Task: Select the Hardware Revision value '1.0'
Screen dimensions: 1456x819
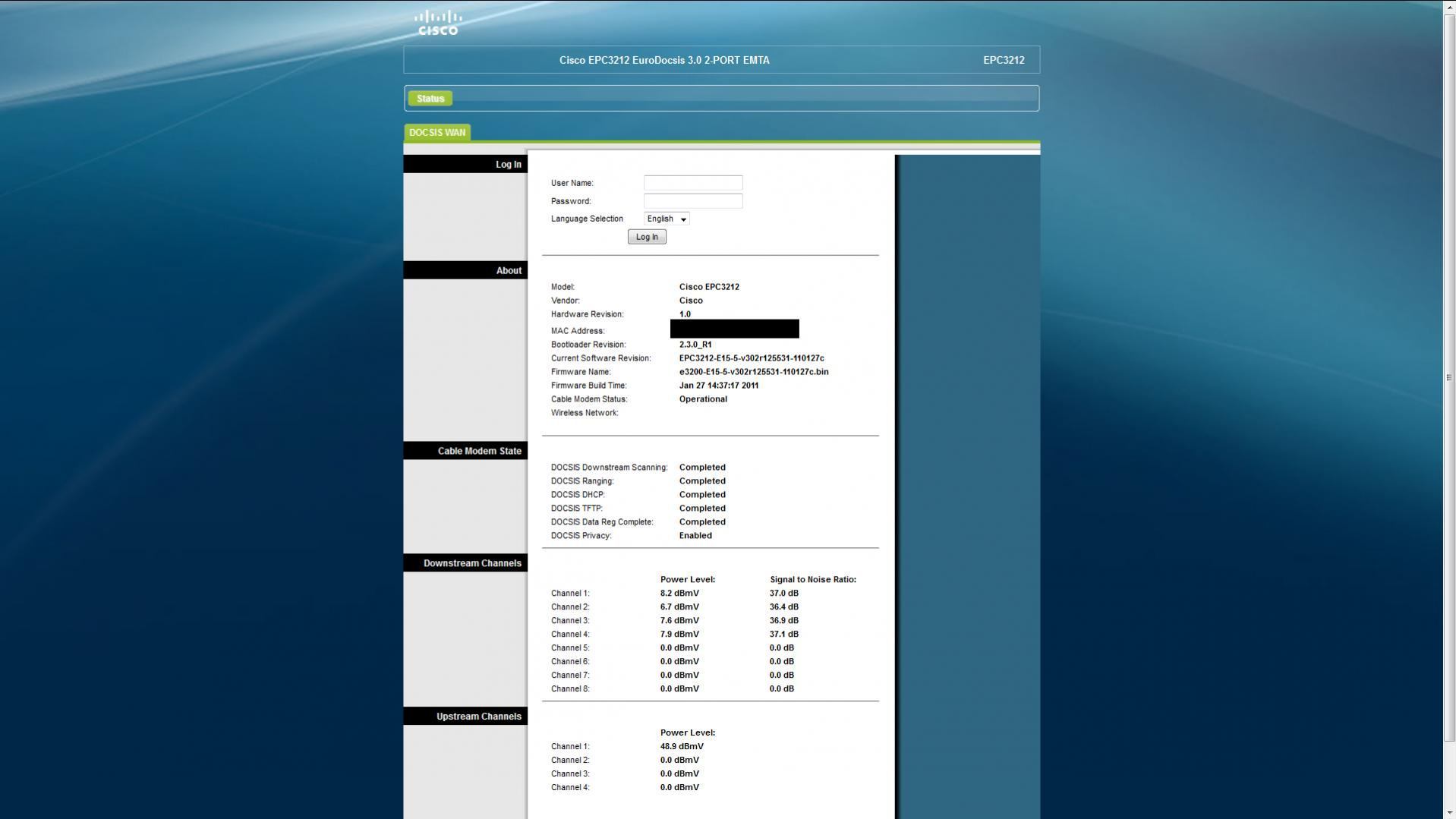Action: pos(685,314)
